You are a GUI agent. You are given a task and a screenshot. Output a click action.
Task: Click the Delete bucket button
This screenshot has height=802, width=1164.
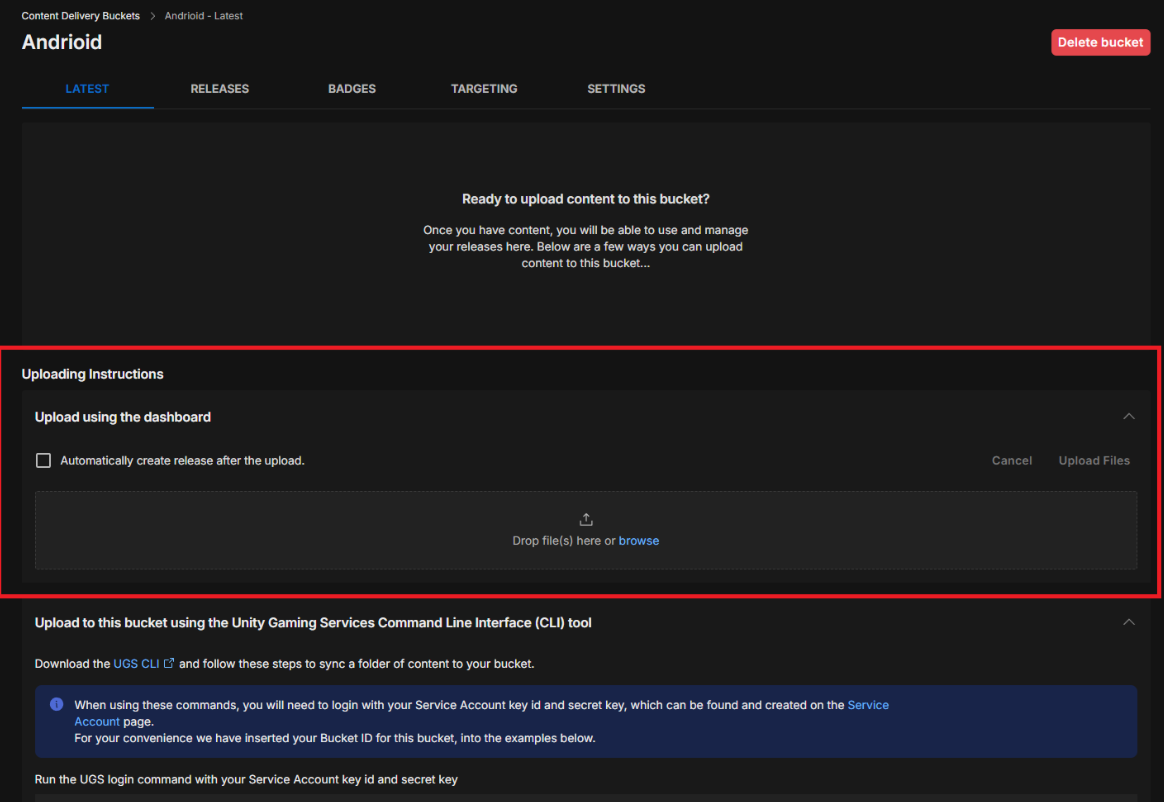[x=1100, y=42]
